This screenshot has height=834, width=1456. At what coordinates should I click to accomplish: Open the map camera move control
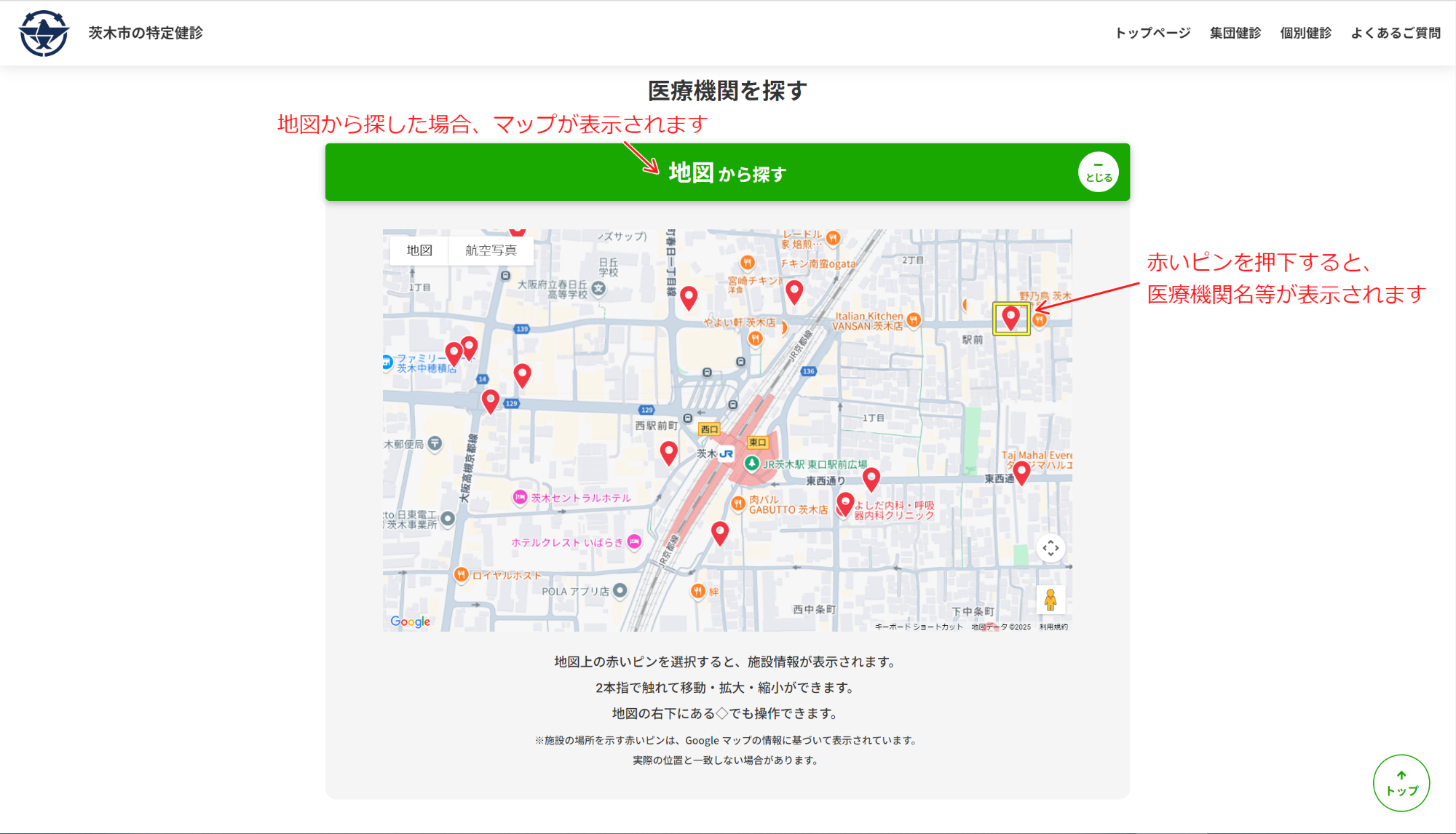point(1051,548)
